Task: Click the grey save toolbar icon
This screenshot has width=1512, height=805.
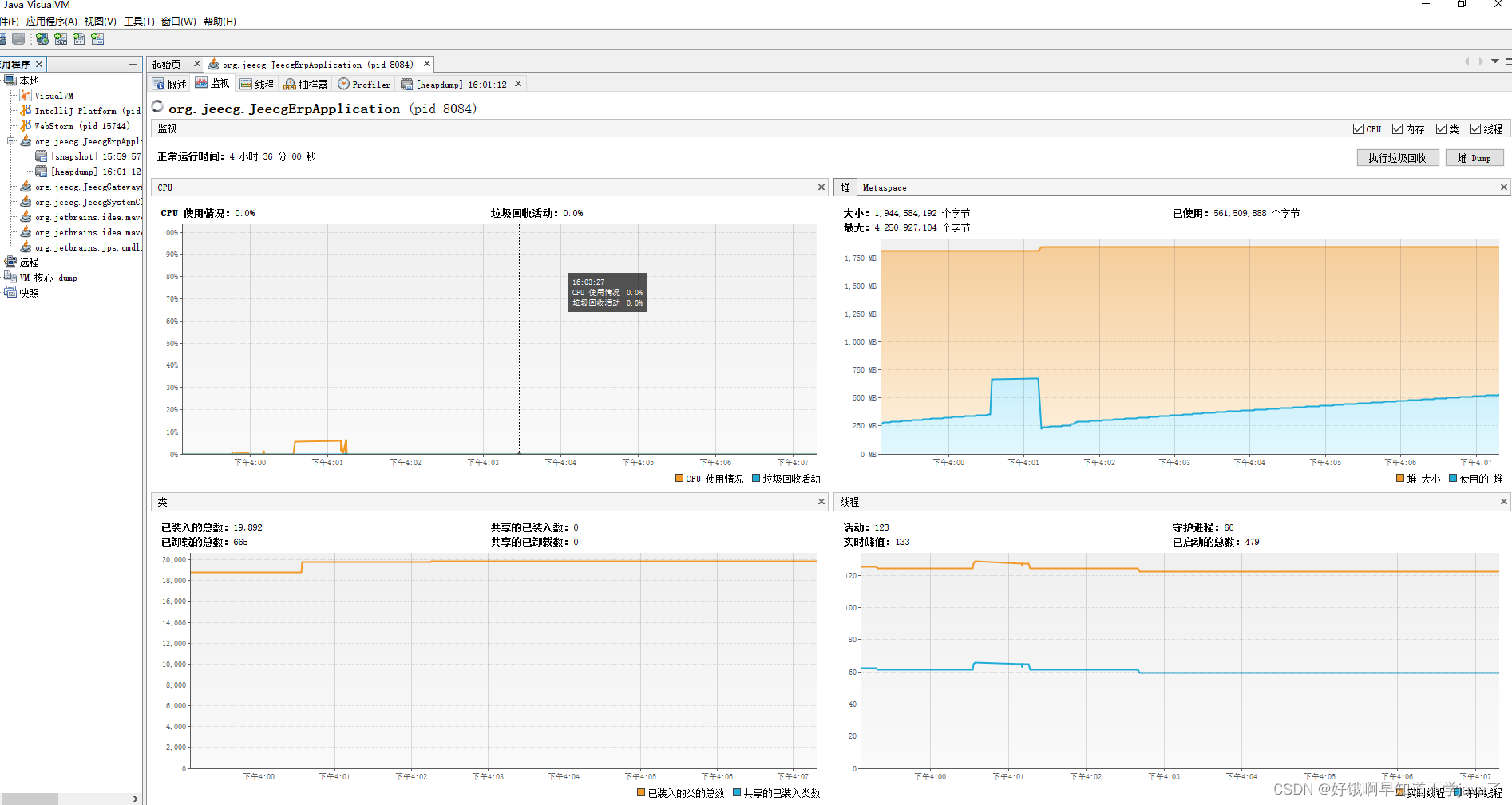Action: pos(18,38)
